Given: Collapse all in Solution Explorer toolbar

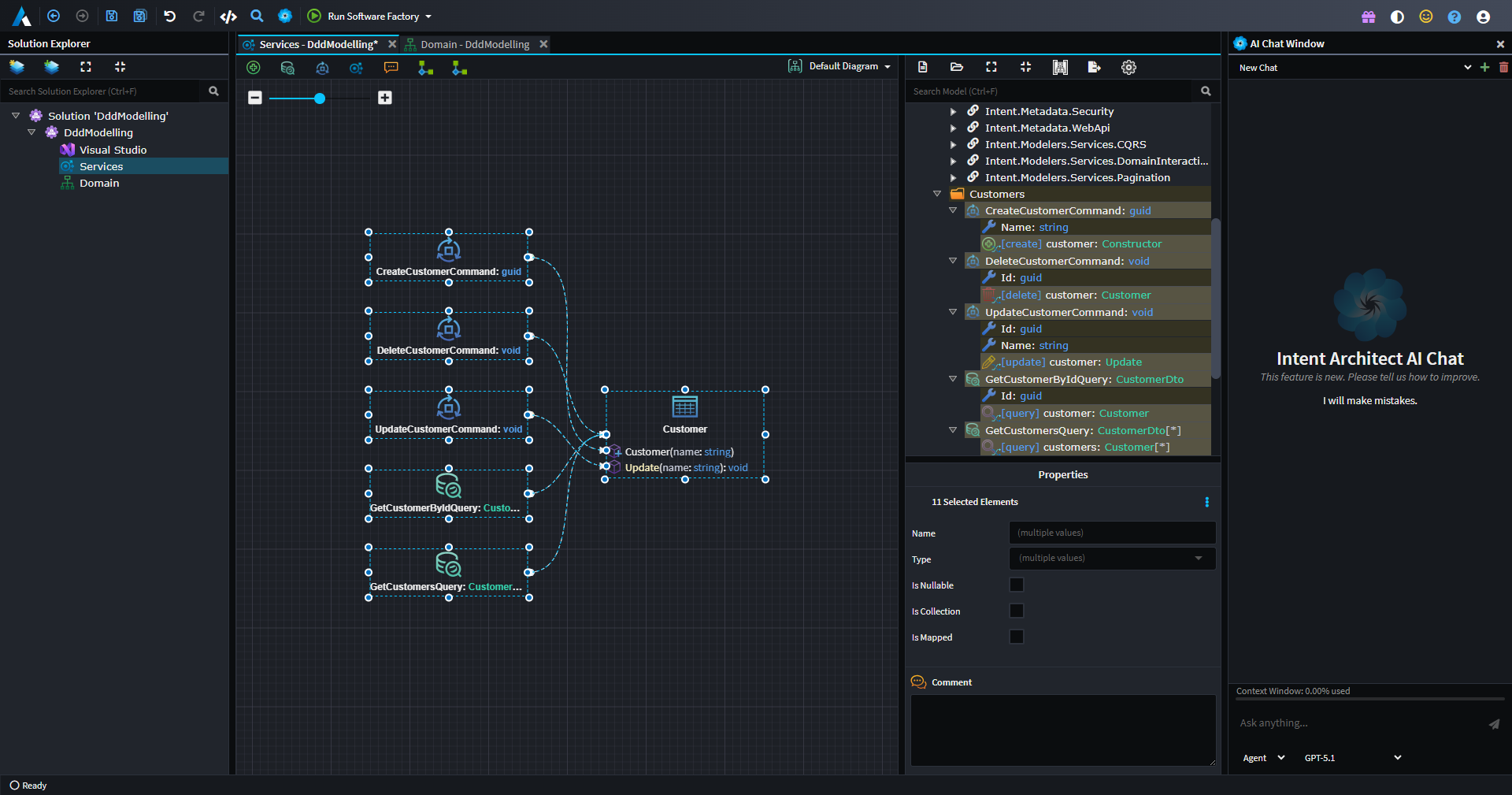Looking at the screenshot, I should [120, 67].
